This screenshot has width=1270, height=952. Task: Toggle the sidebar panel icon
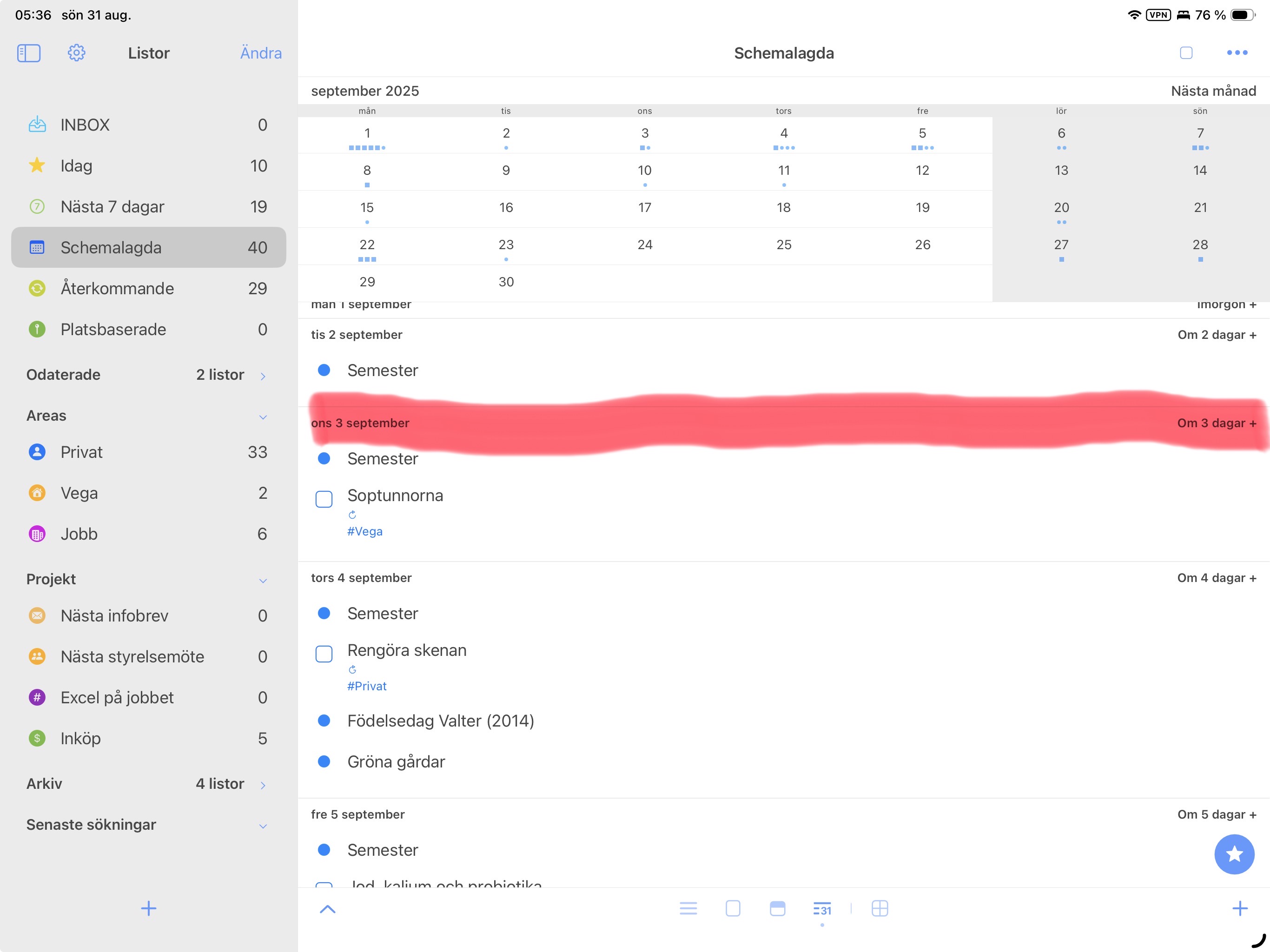click(29, 53)
